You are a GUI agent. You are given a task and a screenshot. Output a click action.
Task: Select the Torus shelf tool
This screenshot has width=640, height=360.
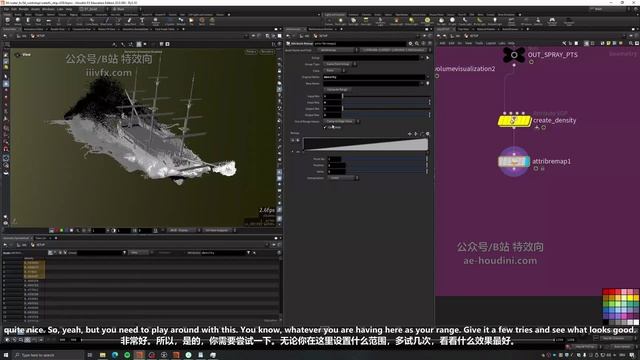pyautogui.click(x=38, y=21)
